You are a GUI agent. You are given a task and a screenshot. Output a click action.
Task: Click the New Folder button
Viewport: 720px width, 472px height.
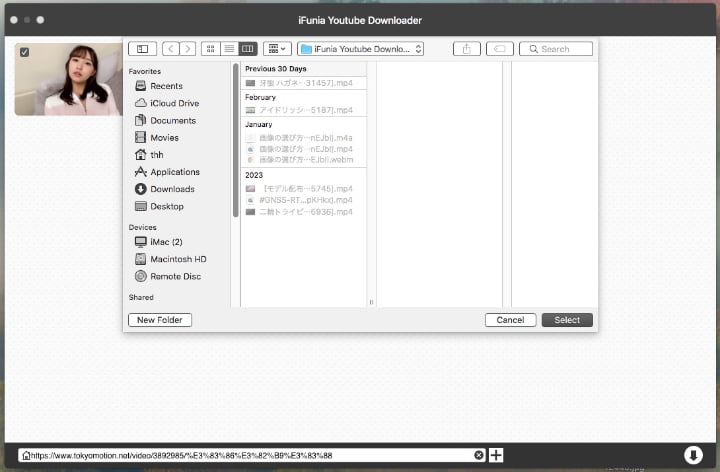point(160,320)
